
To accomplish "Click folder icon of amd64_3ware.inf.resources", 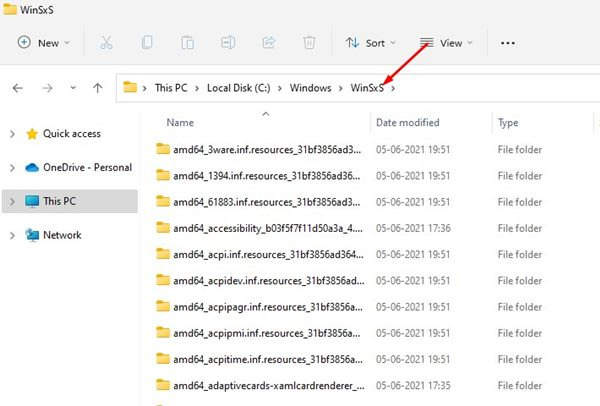I will click(163, 149).
